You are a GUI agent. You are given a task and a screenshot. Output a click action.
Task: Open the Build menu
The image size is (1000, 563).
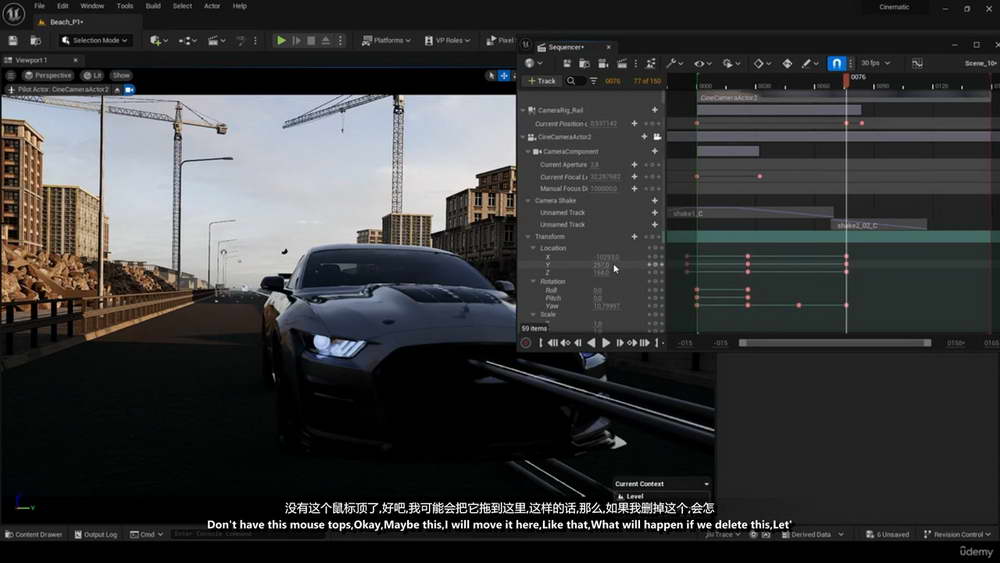pos(153,6)
